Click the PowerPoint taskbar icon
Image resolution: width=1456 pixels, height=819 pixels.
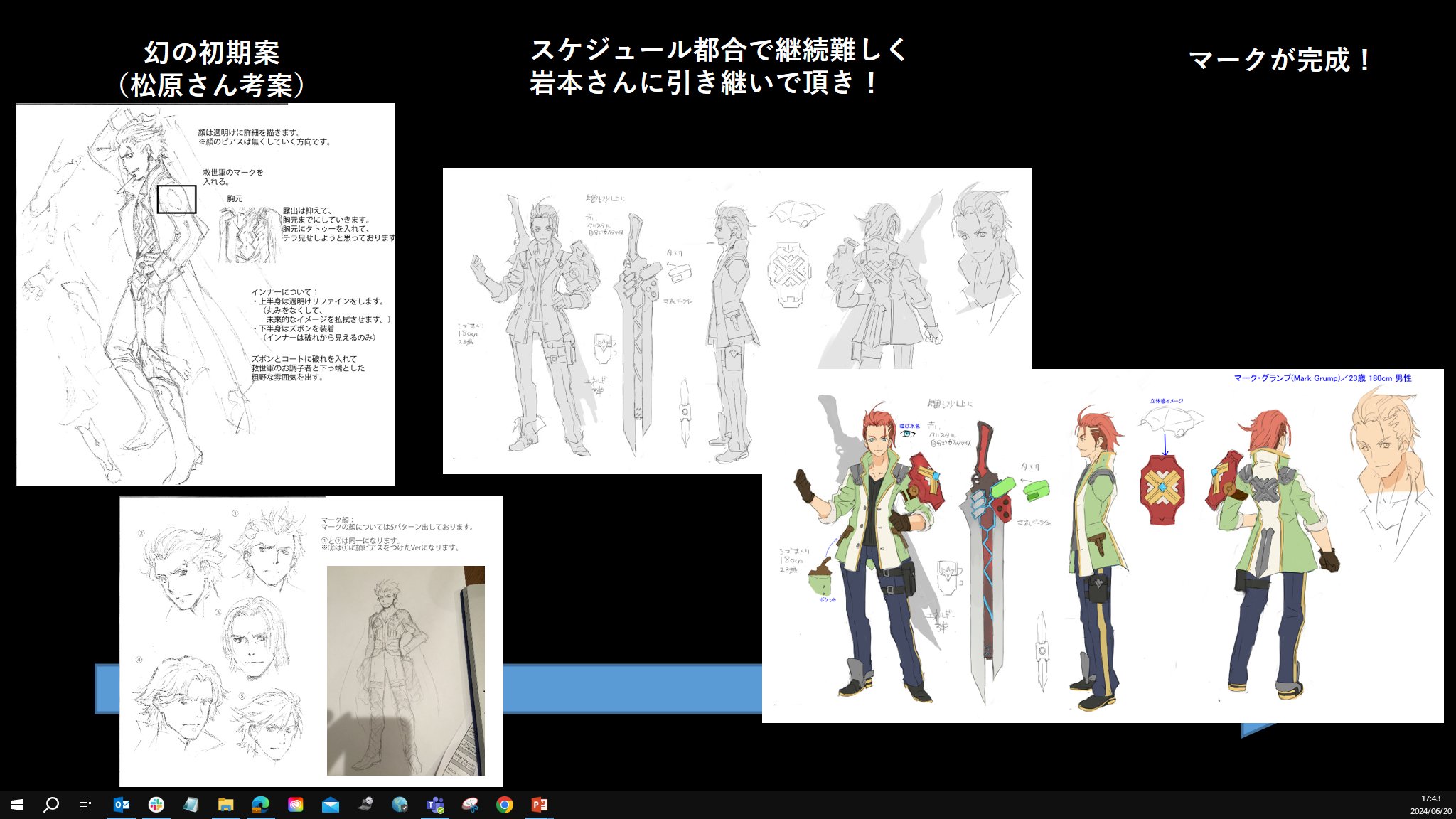point(539,805)
